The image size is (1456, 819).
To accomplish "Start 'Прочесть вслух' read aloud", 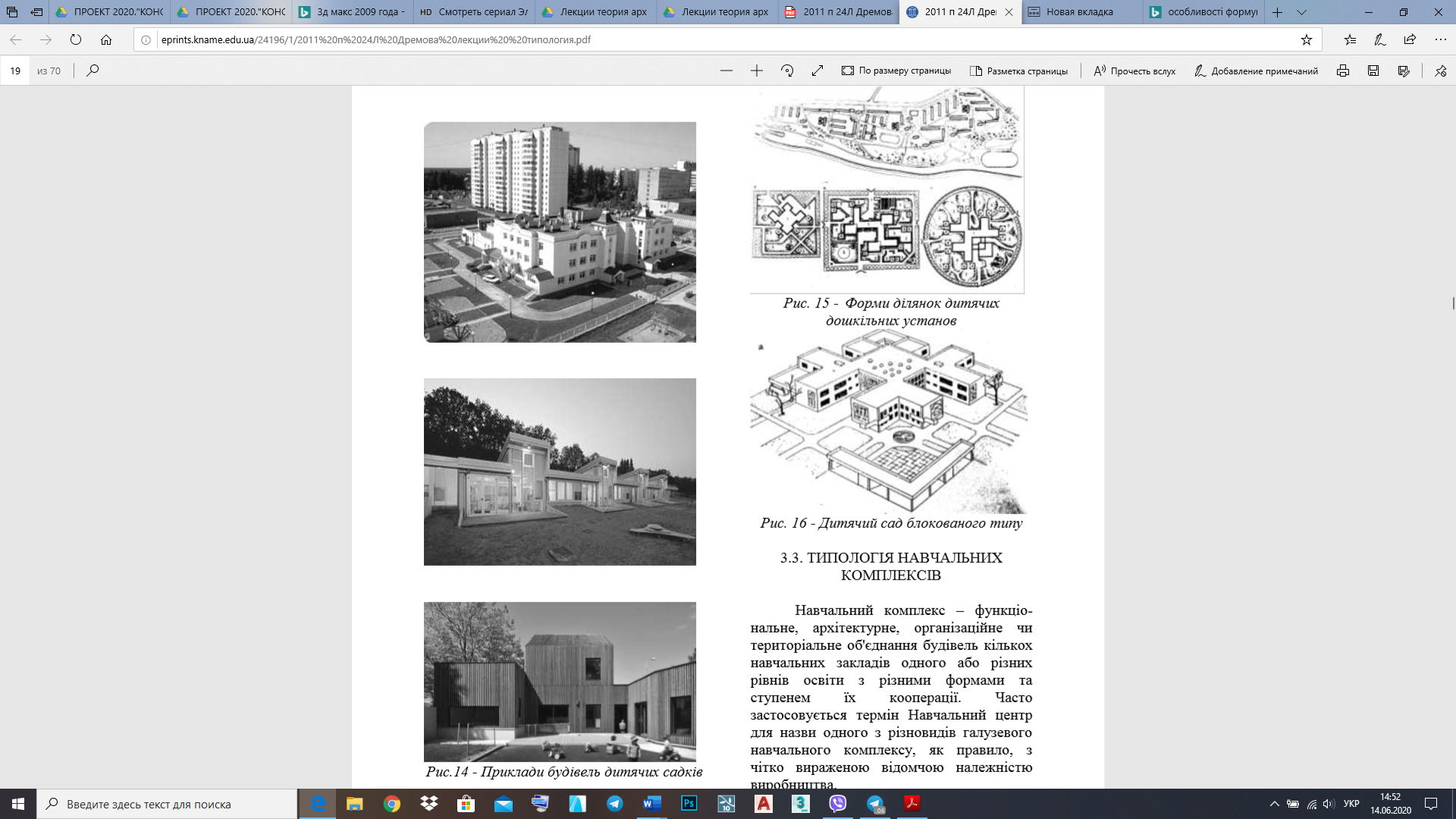I will point(1134,71).
